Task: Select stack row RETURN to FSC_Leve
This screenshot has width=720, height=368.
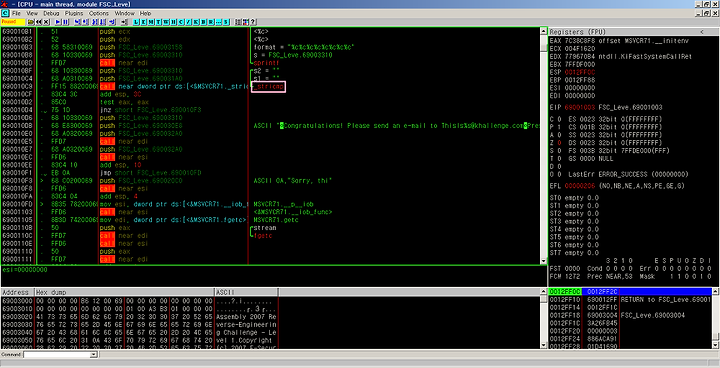Action: coord(630,300)
